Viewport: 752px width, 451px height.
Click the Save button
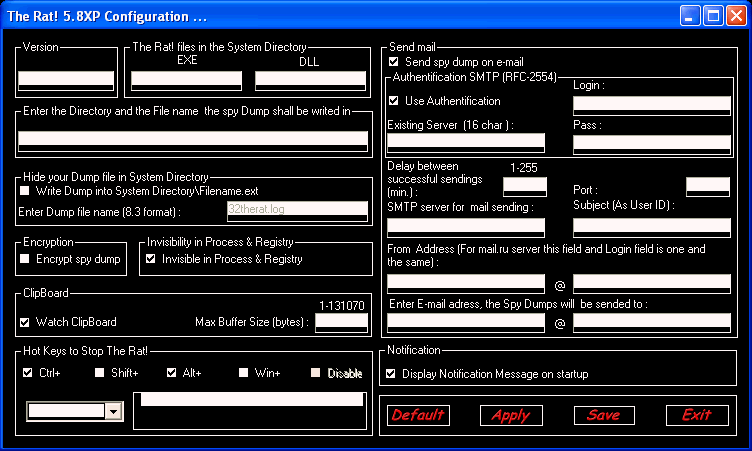point(604,415)
